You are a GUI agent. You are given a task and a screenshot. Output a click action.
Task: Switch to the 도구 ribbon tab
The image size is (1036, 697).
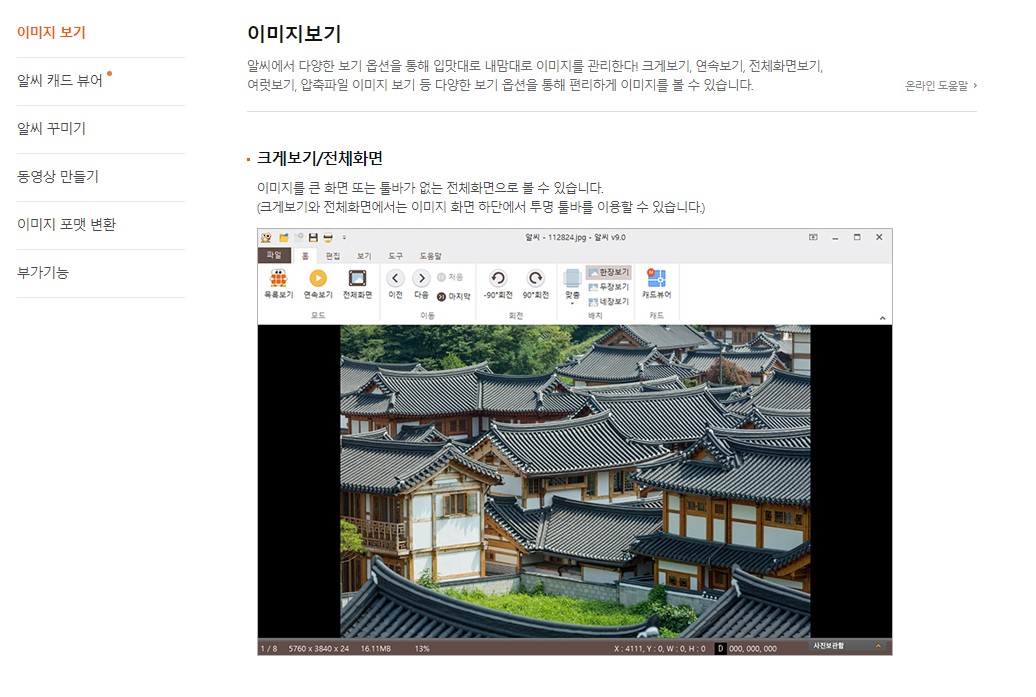click(x=395, y=256)
